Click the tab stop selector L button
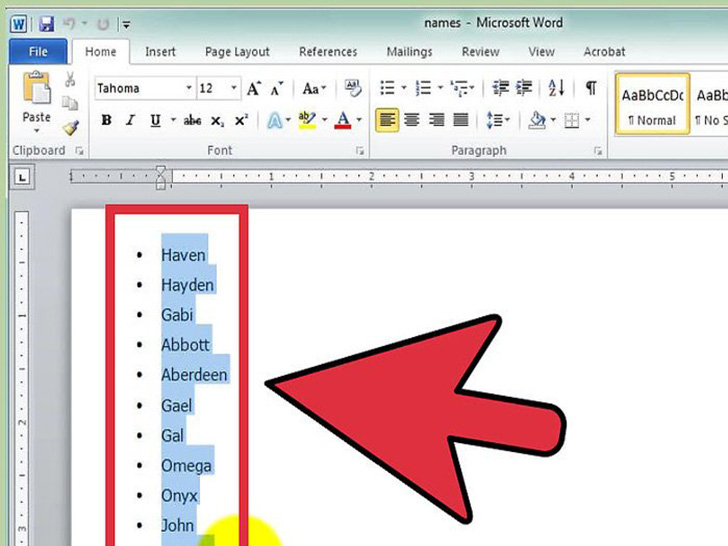728x546 pixels. [x=22, y=177]
